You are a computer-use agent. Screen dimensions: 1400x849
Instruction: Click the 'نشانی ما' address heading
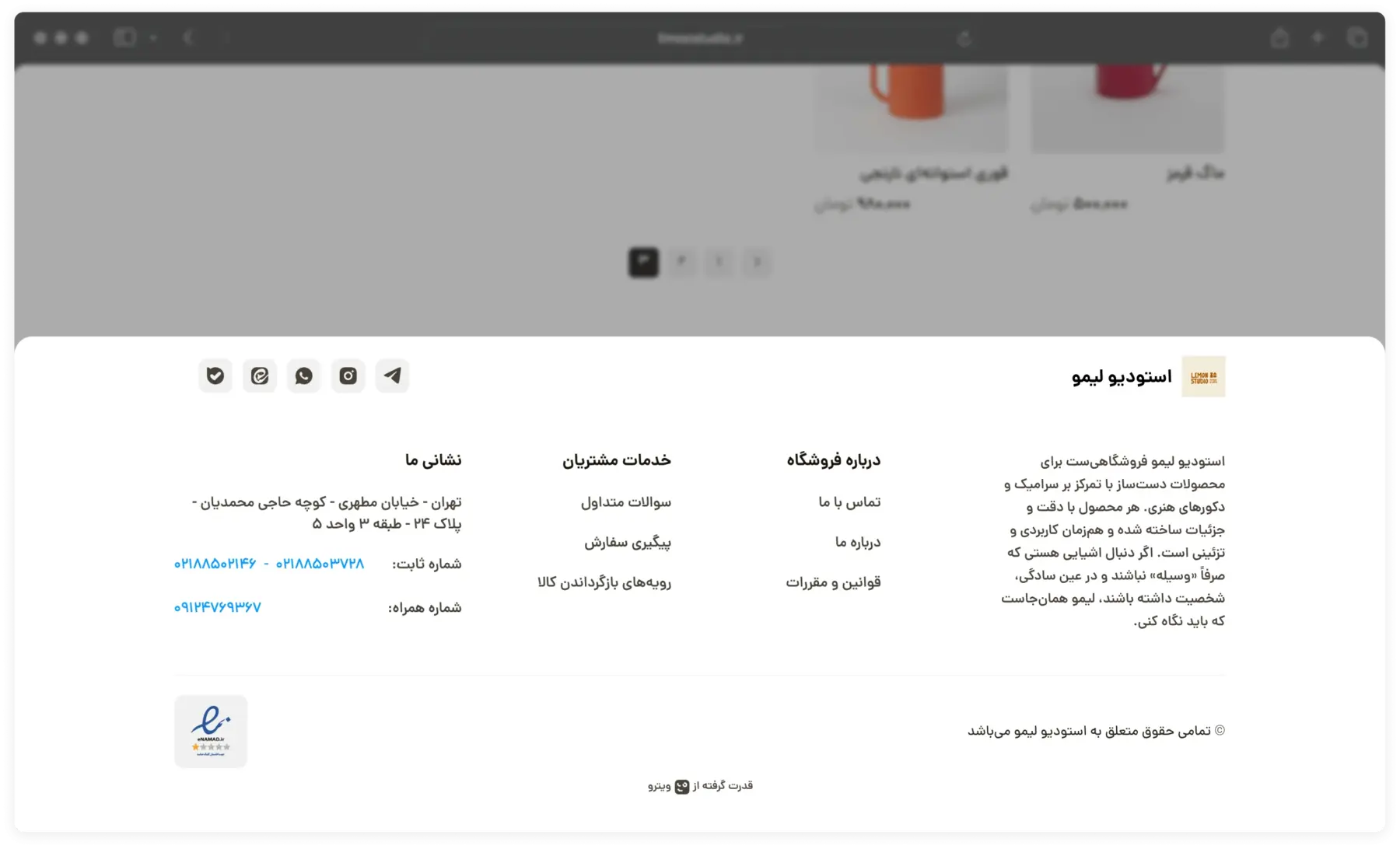coord(433,460)
